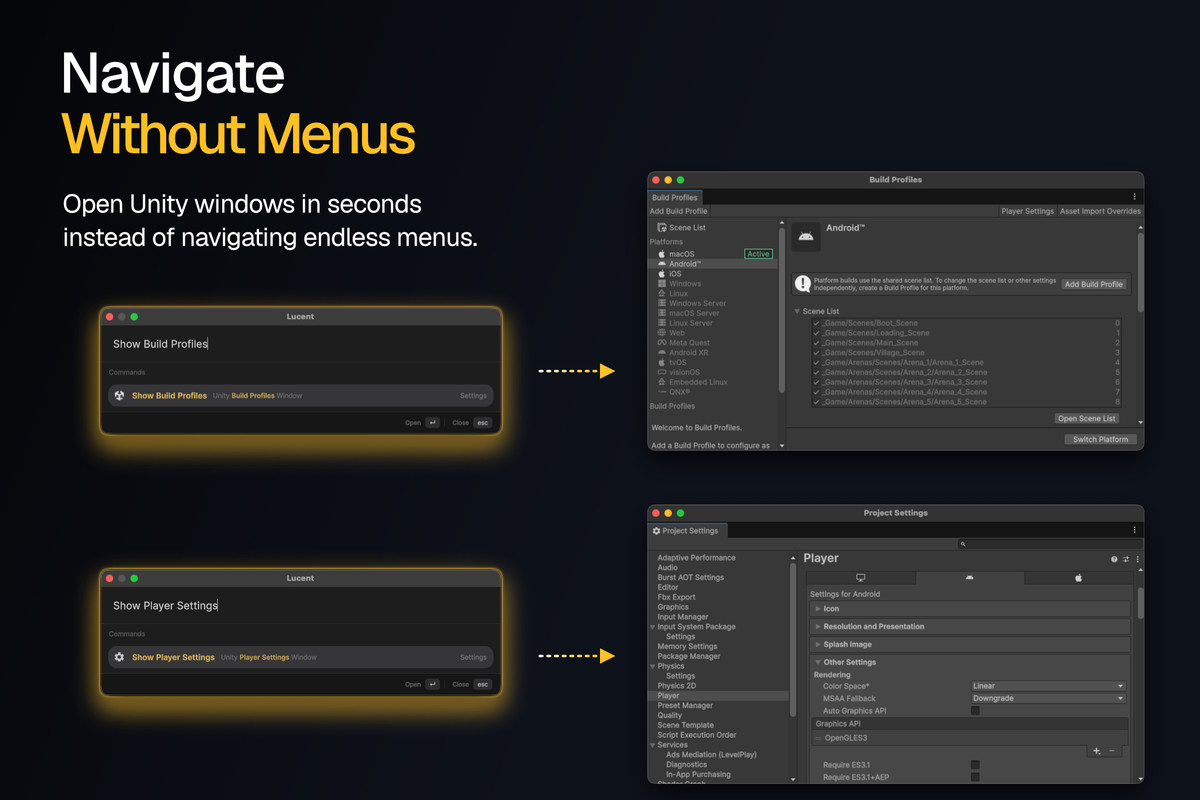Toggle the Require ES3.1 checkbox

click(x=975, y=765)
